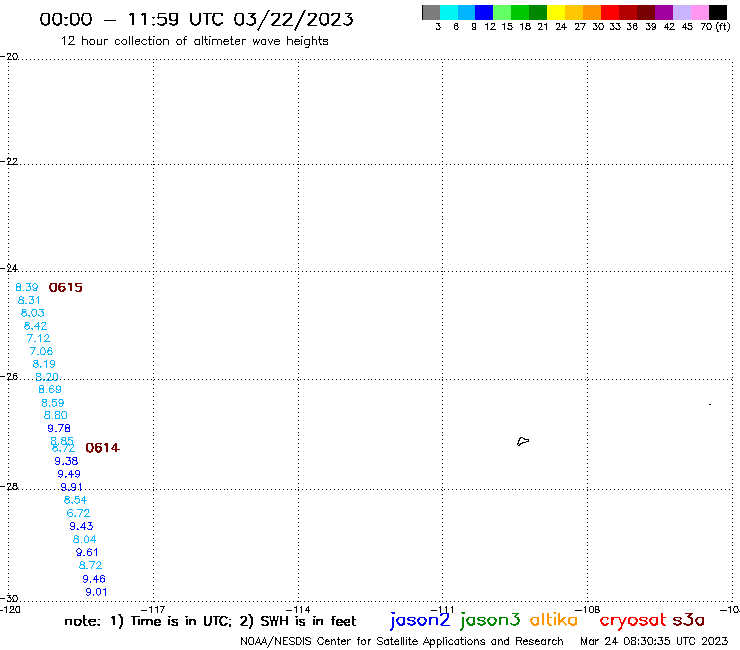Select the 8.69 wave height reading

[50, 389]
